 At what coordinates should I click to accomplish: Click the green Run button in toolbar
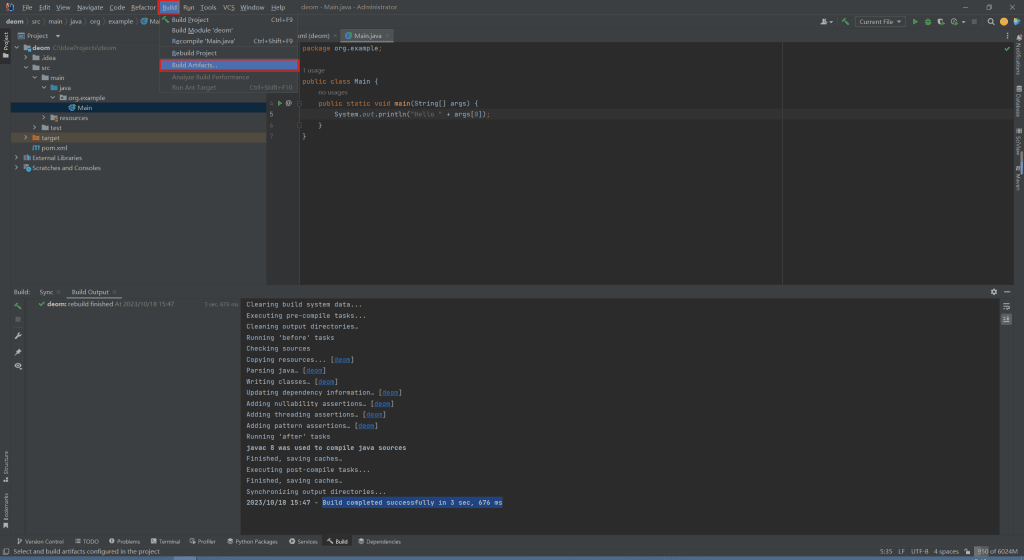click(x=914, y=21)
